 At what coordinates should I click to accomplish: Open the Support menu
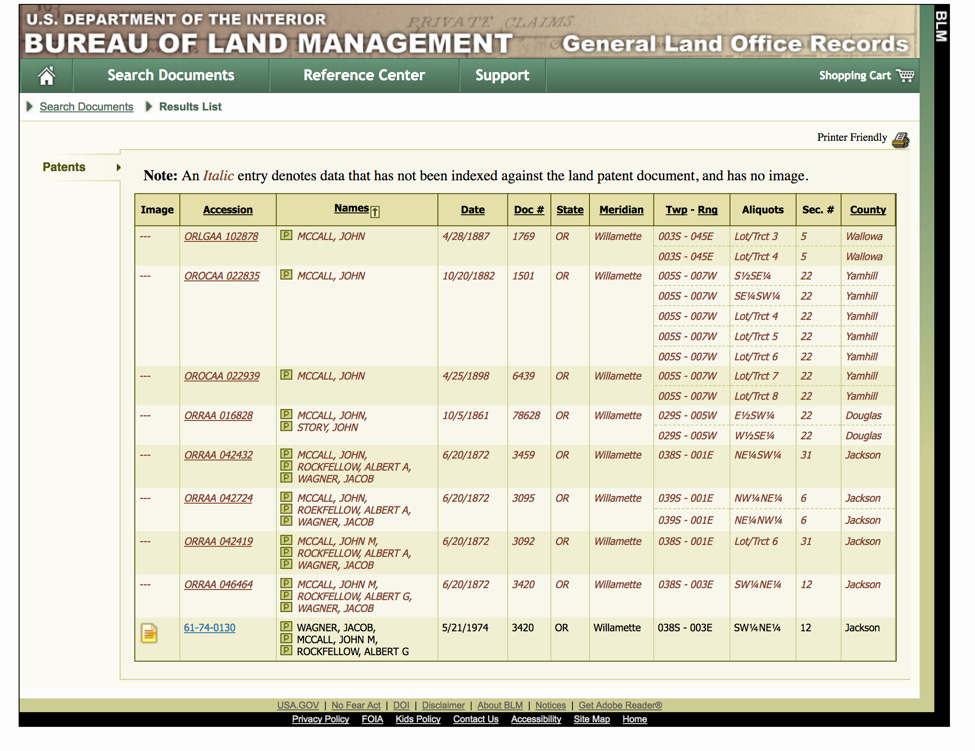(x=502, y=75)
